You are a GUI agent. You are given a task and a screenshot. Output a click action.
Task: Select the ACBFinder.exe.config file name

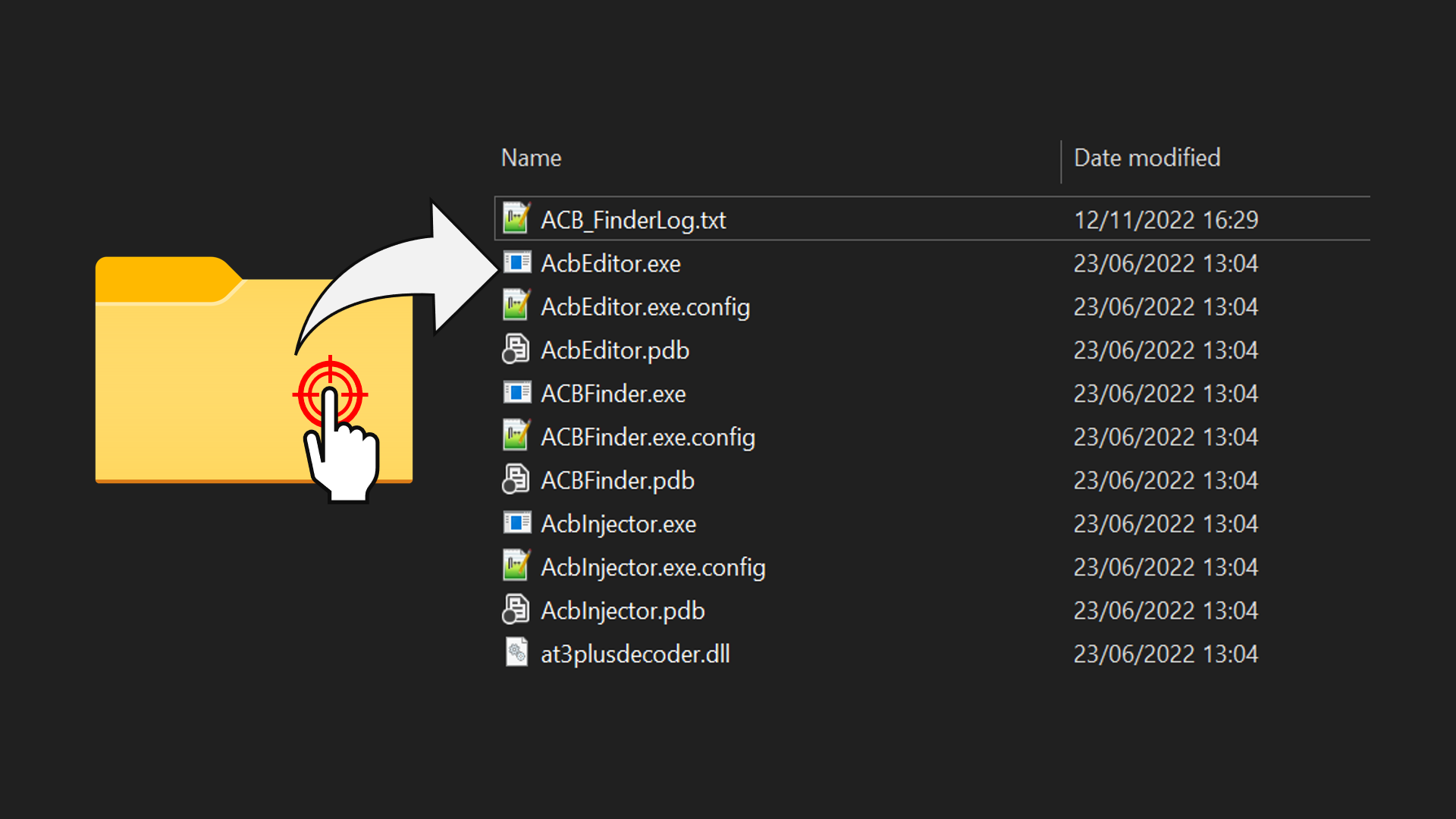(x=648, y=437)
